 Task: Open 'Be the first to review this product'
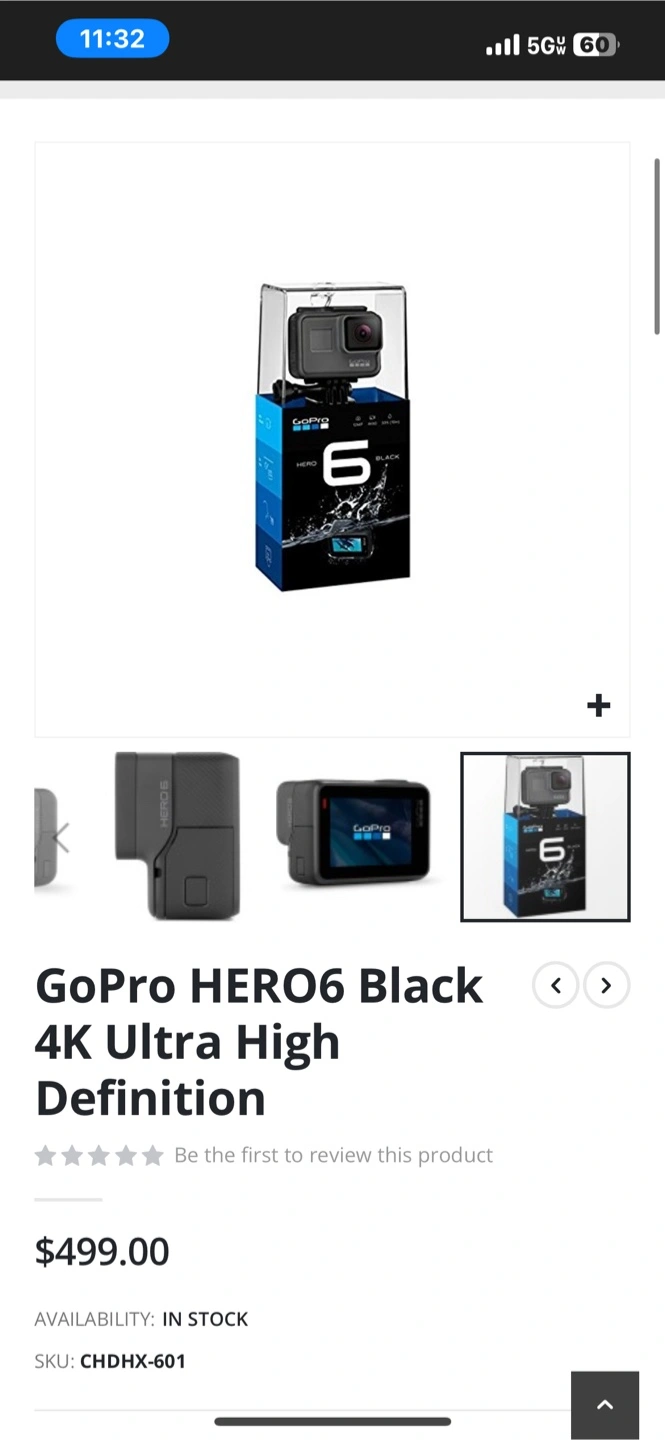333,1155
